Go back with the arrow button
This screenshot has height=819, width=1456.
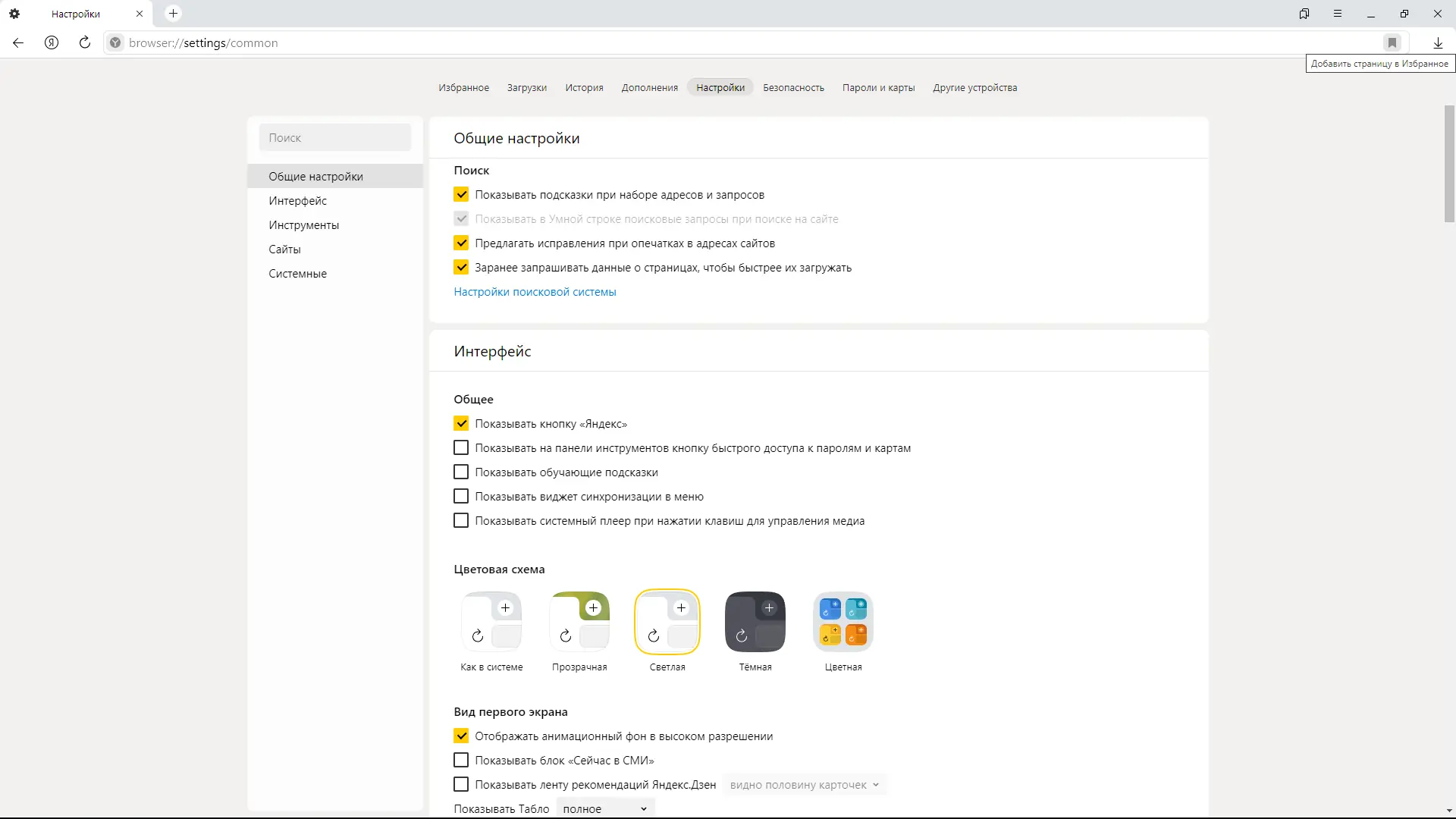pos(18,43)
